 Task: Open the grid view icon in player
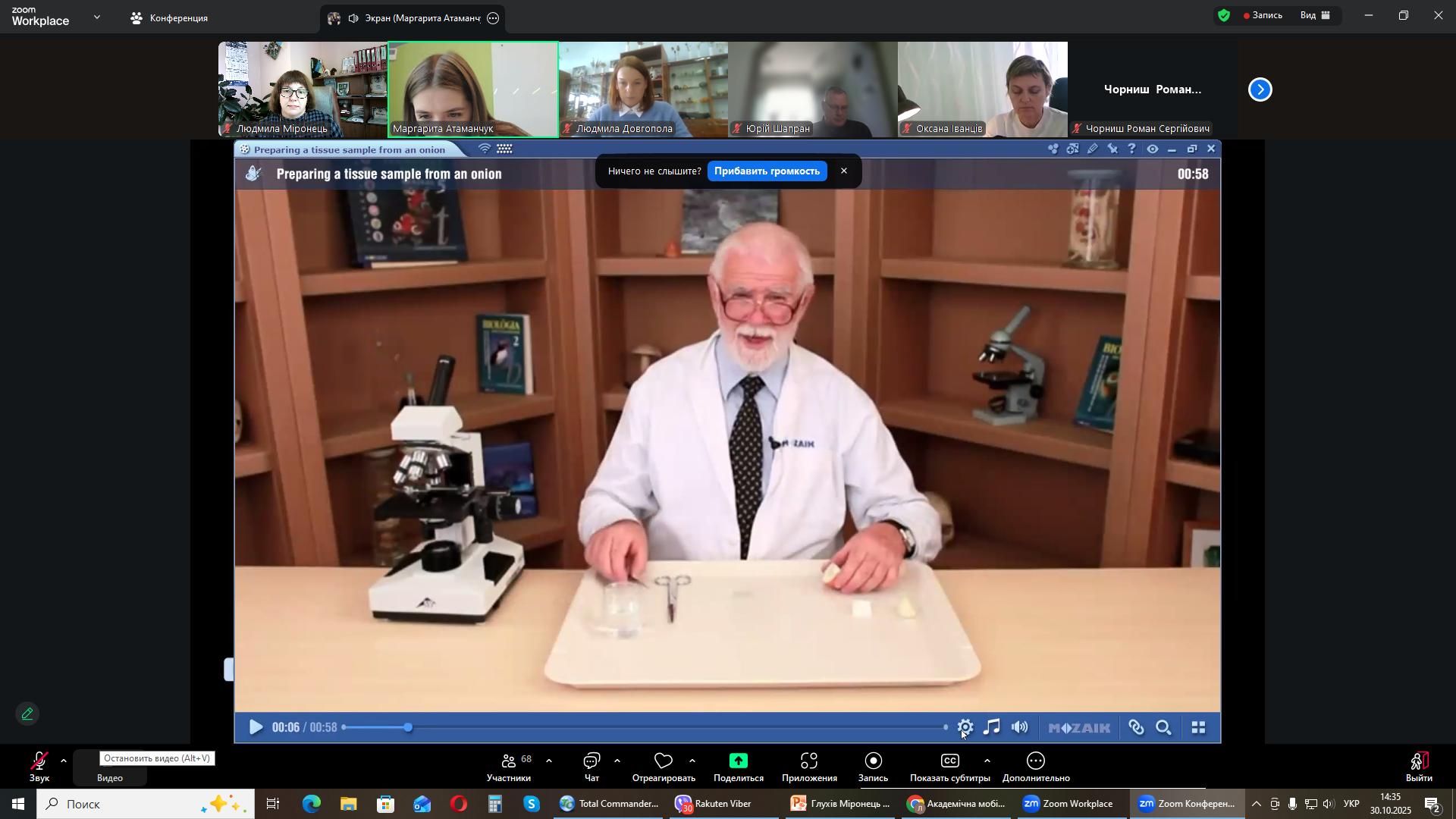tap(1198, 729)
